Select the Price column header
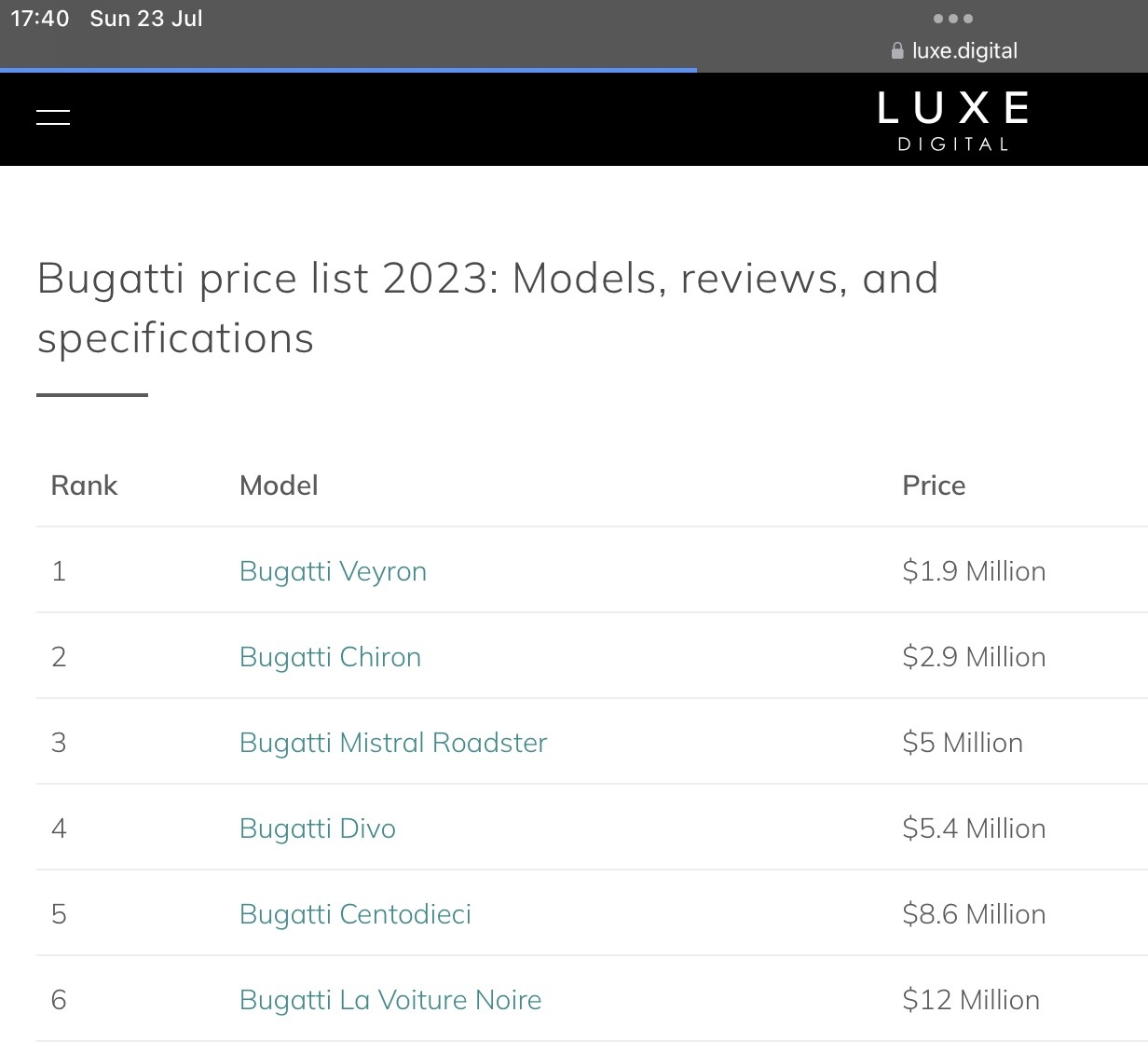 point(934,486)
